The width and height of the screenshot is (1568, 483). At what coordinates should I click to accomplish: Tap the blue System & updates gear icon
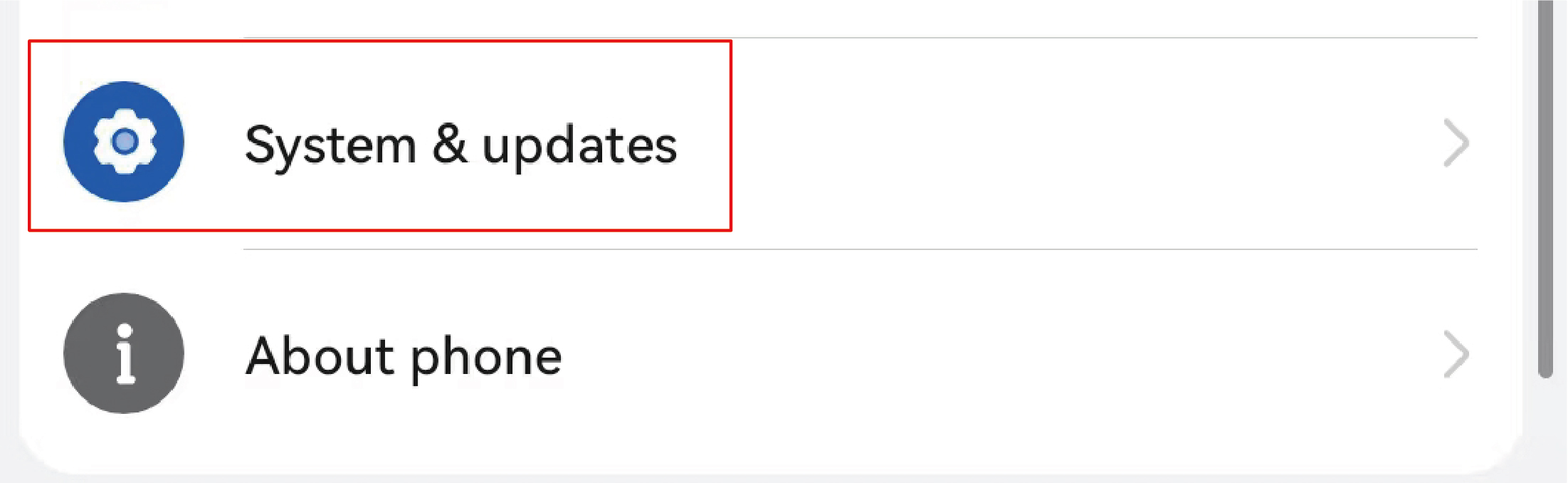(x=124, y=142)
